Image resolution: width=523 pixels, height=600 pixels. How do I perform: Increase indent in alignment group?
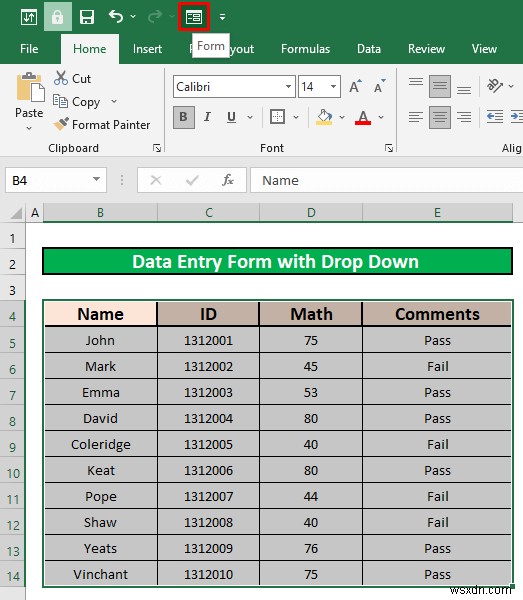pyautogui.click(x=516, y=116)
